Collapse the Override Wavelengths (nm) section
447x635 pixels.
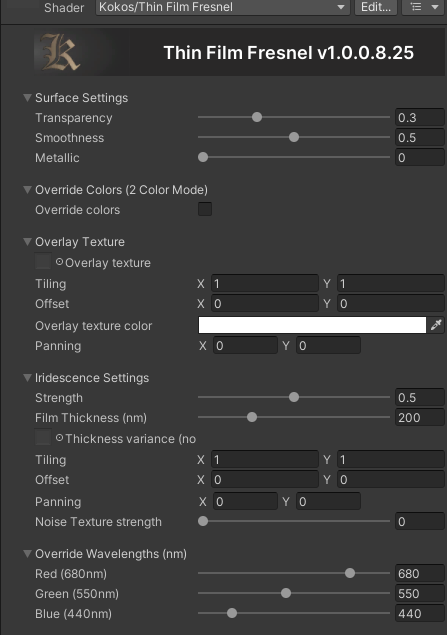point(28,554)
